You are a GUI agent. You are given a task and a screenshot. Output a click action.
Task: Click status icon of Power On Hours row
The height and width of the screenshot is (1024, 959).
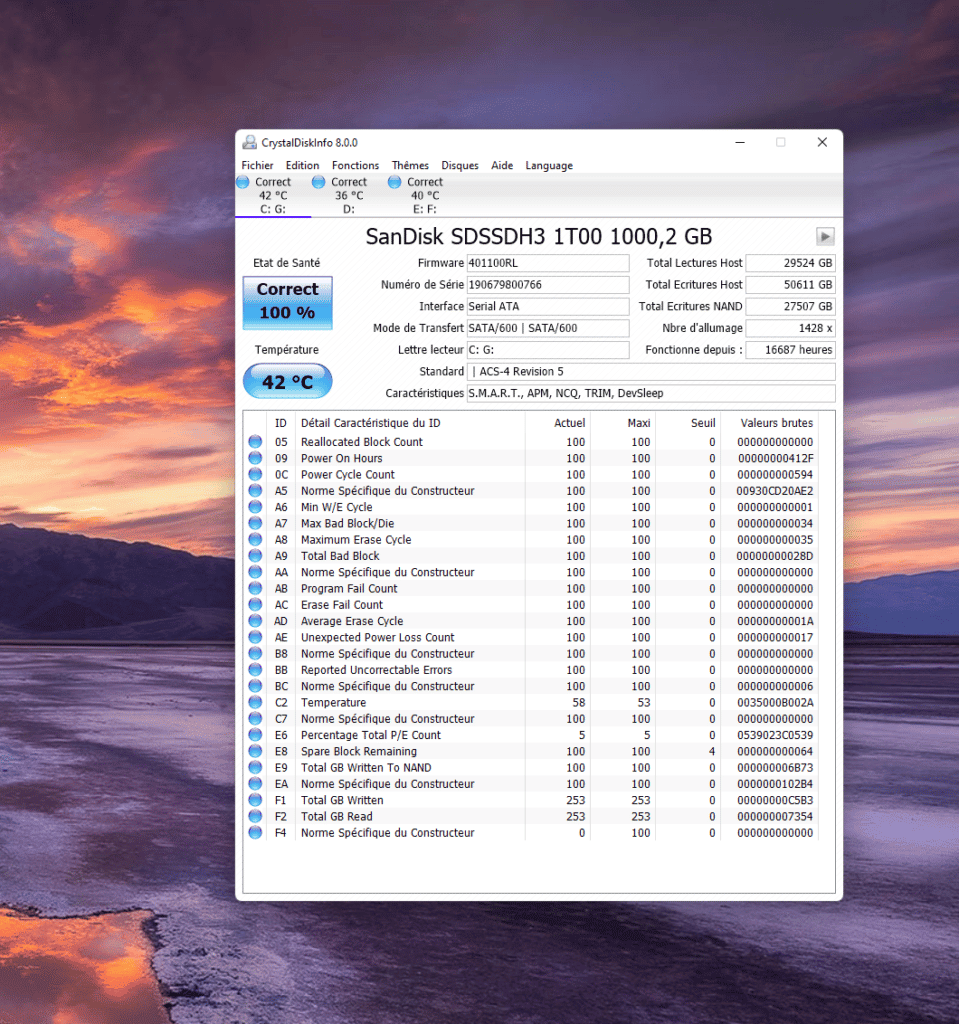click(x=255, y=458)
